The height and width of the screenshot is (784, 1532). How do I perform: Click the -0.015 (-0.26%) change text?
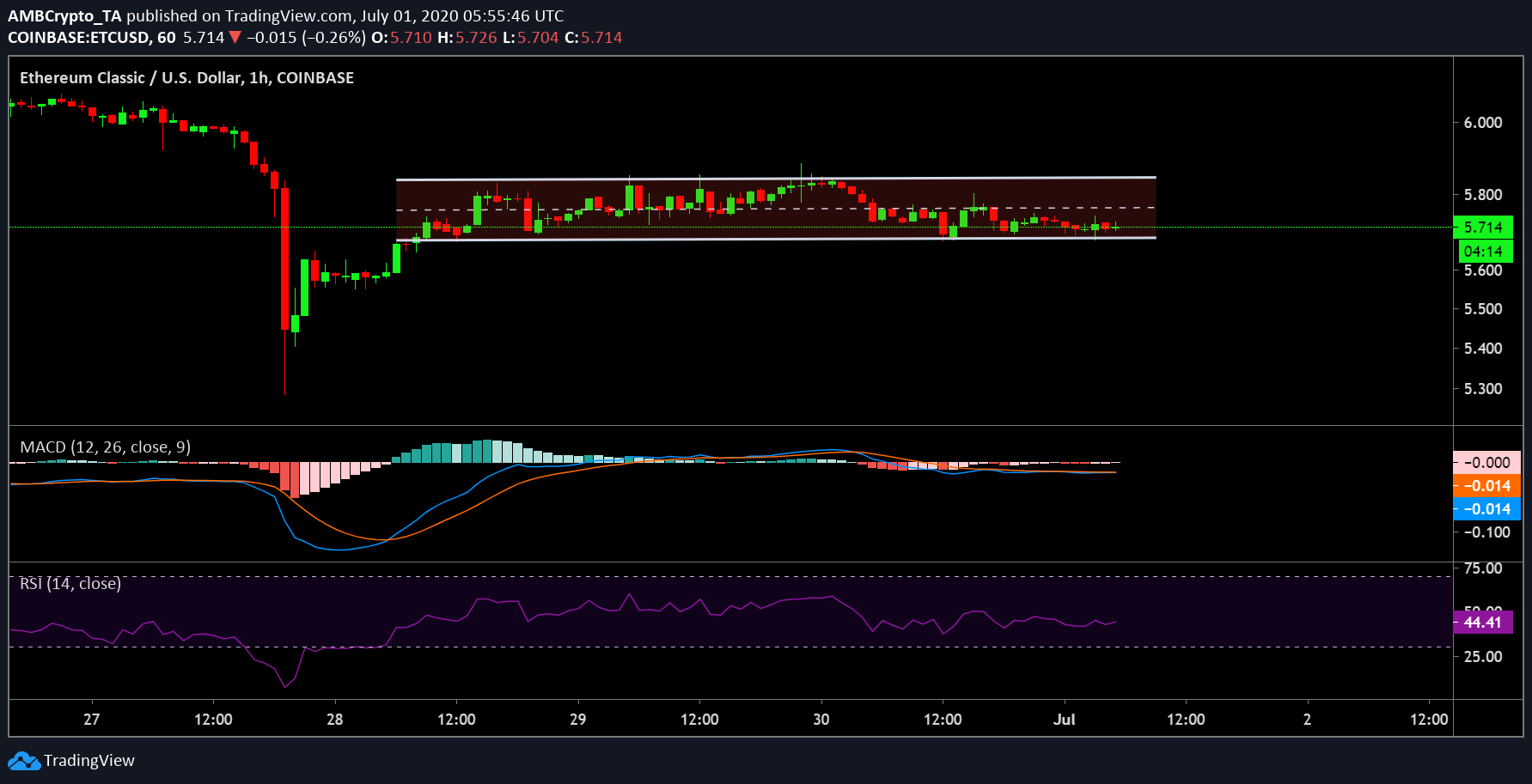306,38
